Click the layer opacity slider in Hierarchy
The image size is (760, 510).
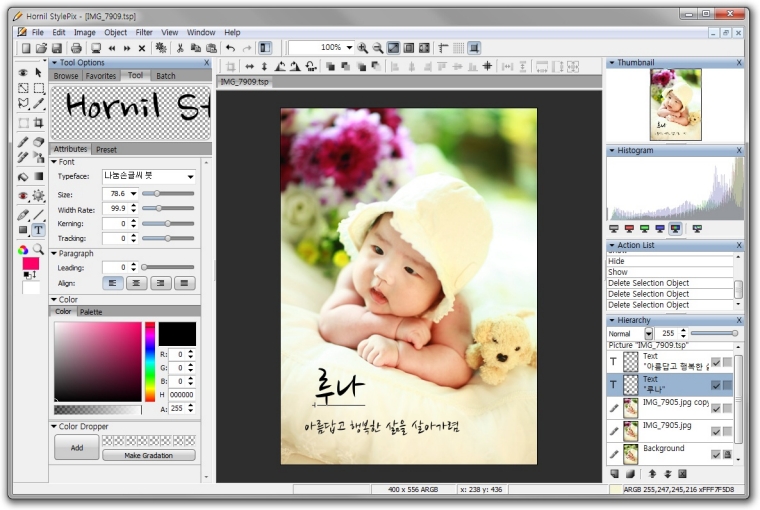coord(714,333)
